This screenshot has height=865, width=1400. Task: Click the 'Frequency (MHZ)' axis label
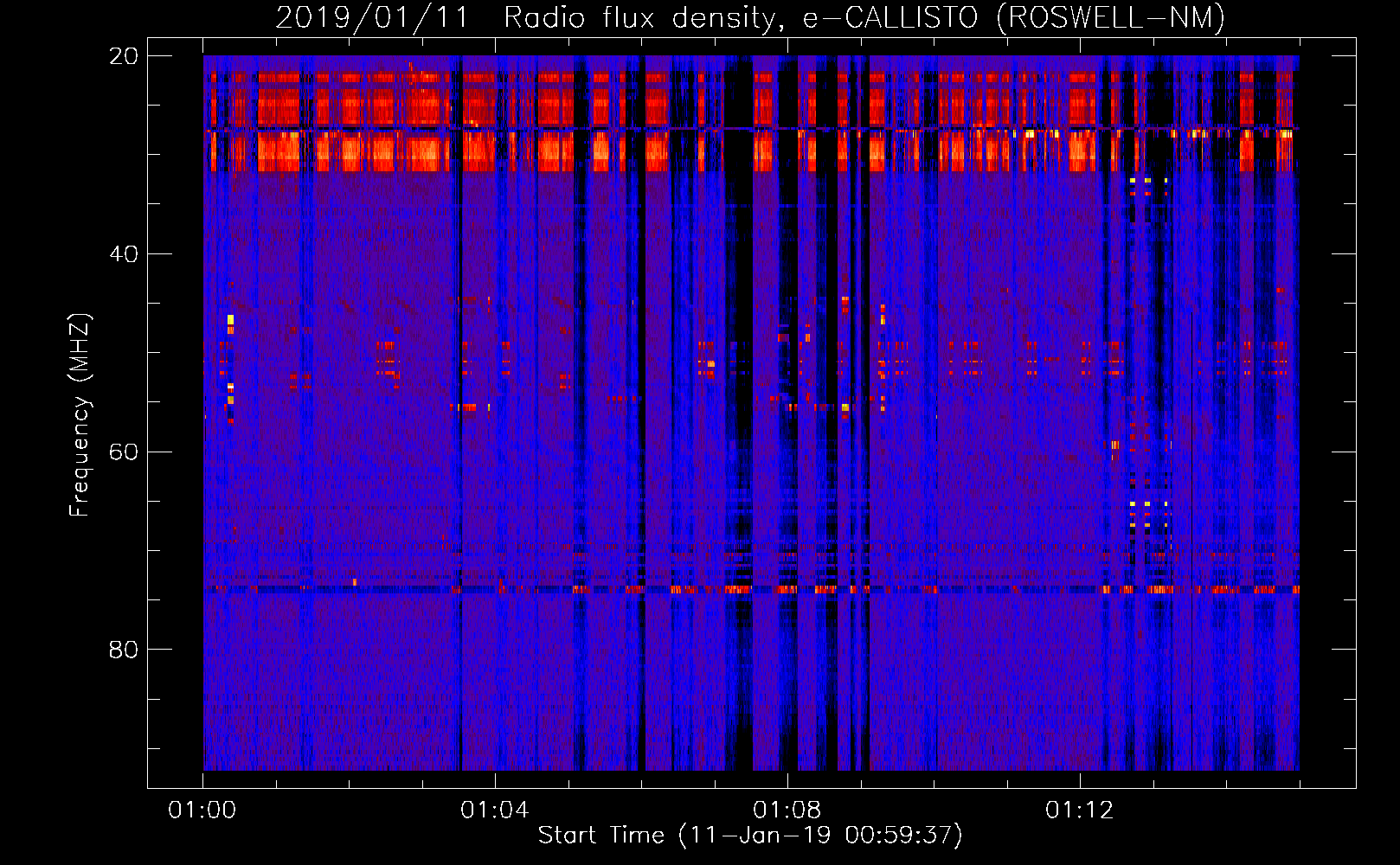(x=80, y=415)
